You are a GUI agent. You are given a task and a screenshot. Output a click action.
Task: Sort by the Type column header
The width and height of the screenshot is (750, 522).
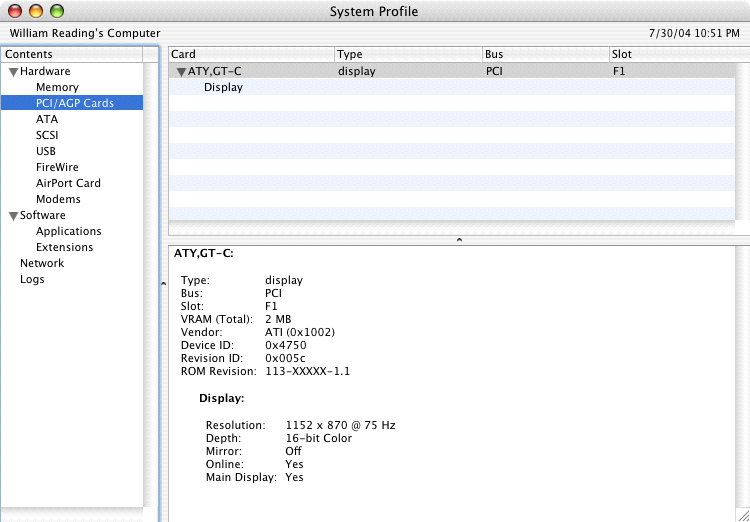pos(408,54)
